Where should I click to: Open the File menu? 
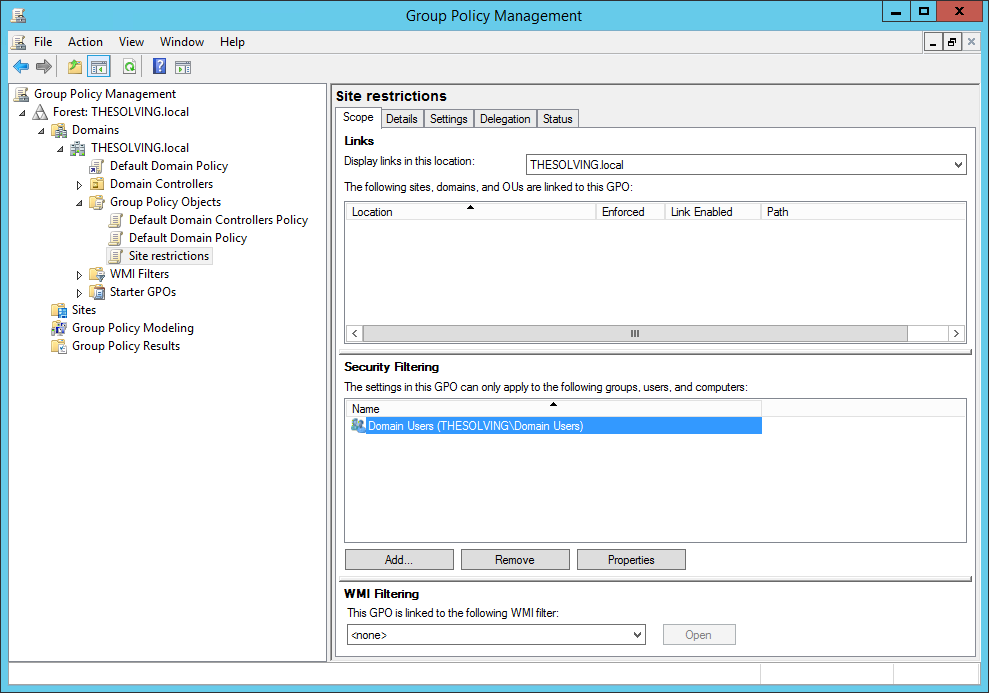coord(43,42)
